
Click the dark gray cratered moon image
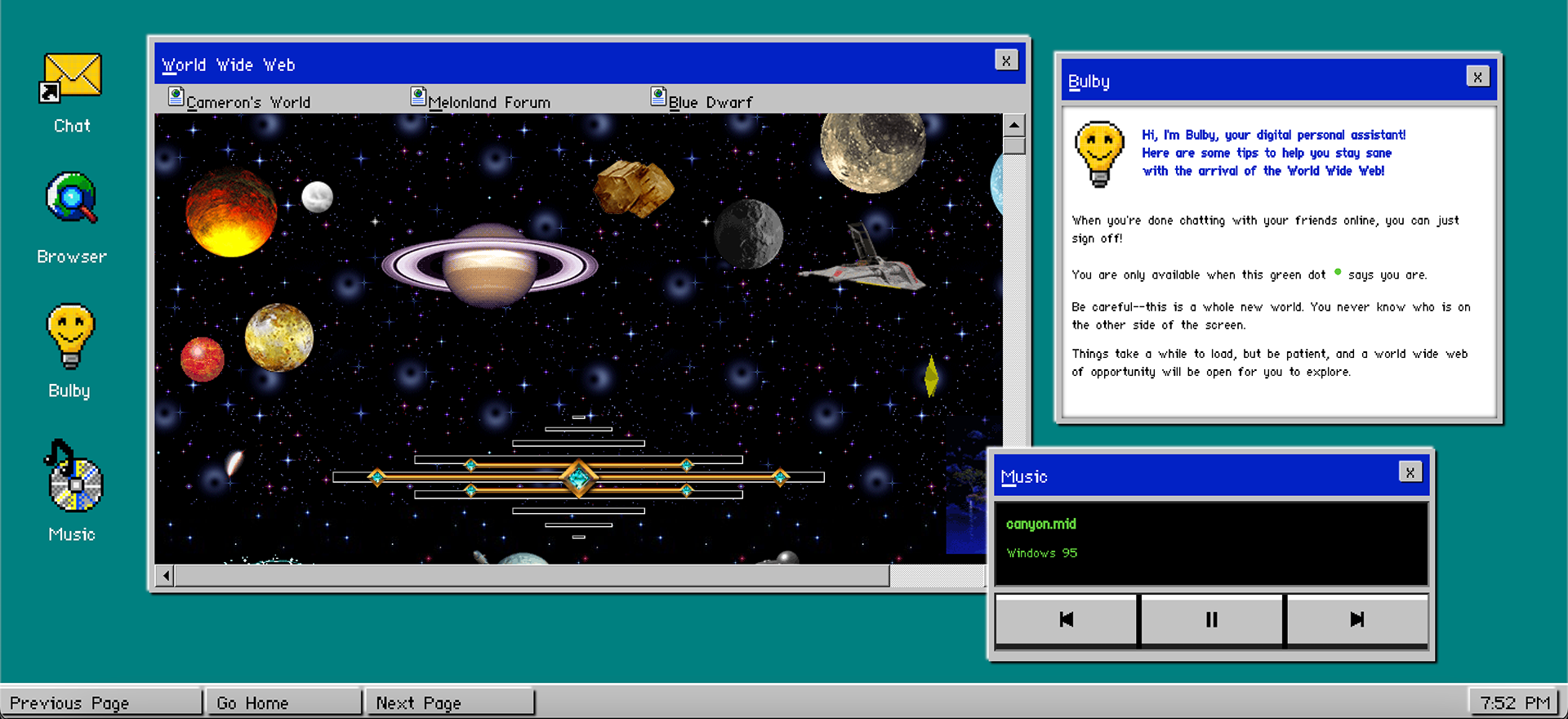click(x=748, y=234)
